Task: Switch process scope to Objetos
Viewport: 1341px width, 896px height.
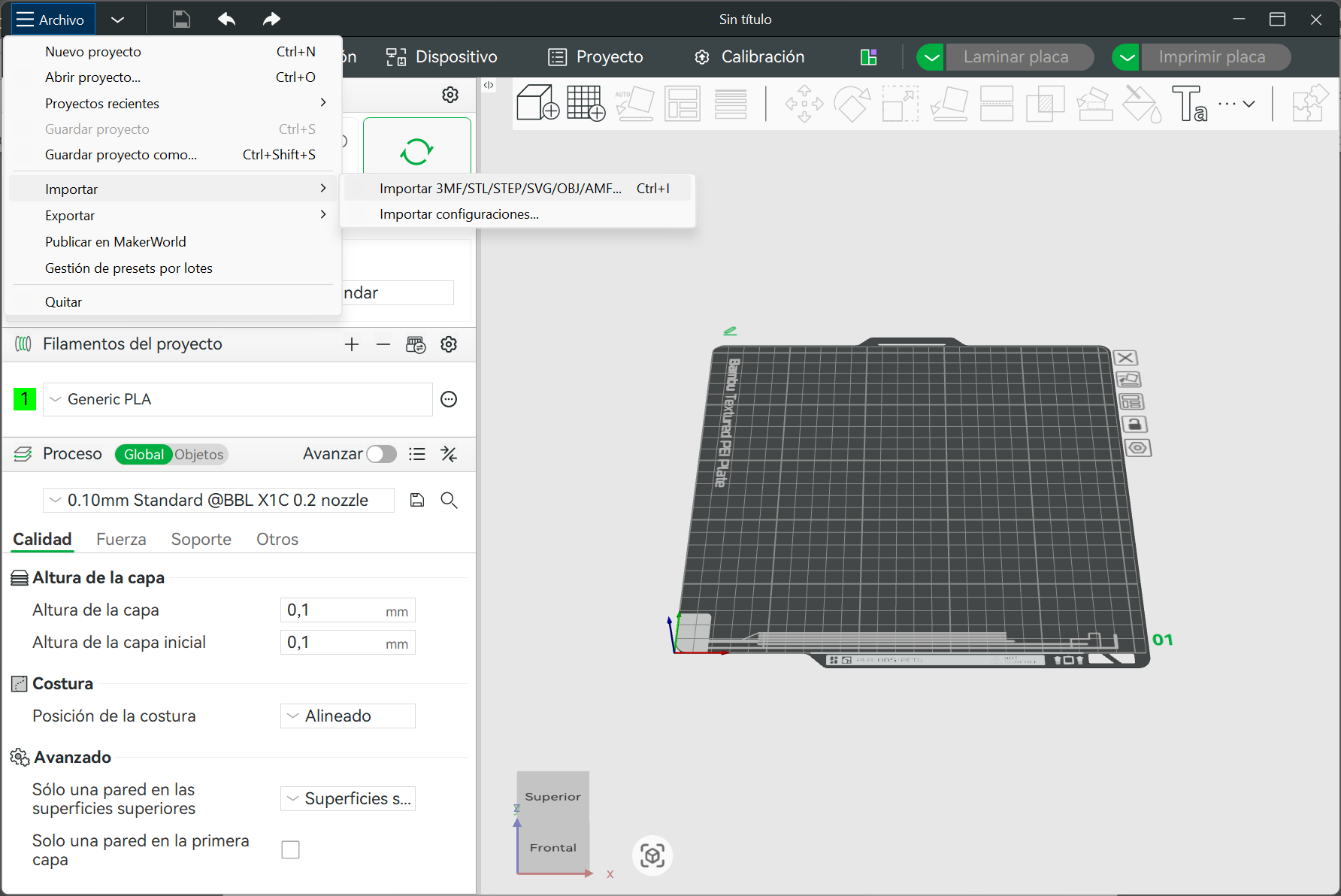Action: pyautogui.click(x=200, y=454)
